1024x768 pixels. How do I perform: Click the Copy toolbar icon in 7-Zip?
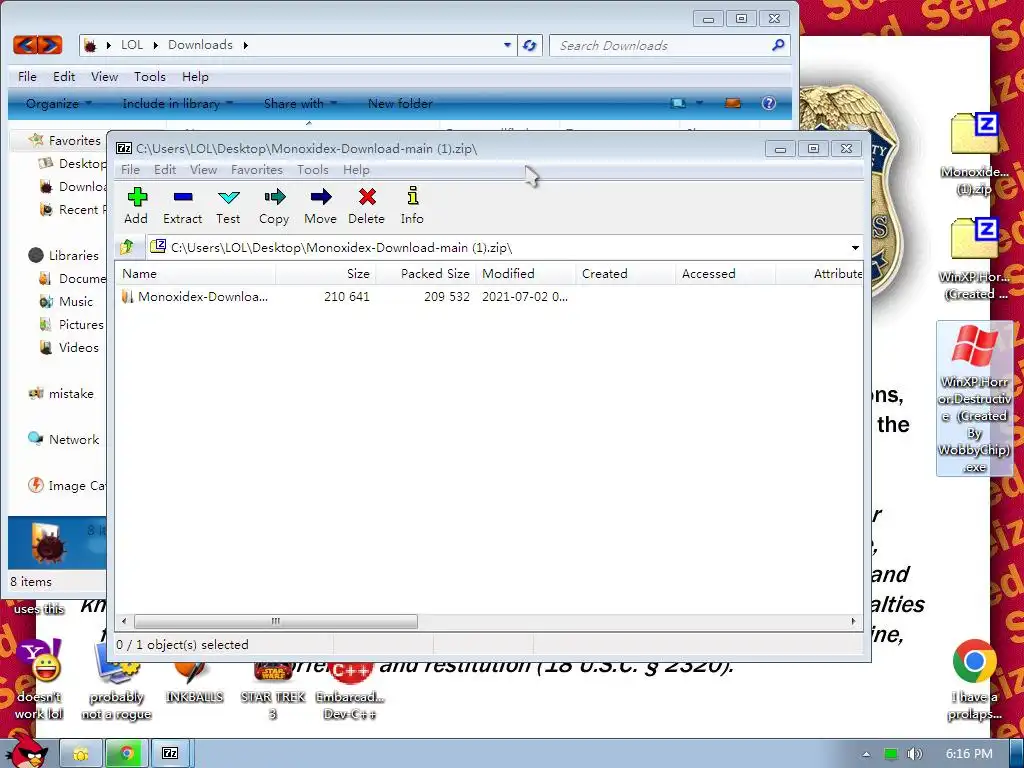point(274,206)
